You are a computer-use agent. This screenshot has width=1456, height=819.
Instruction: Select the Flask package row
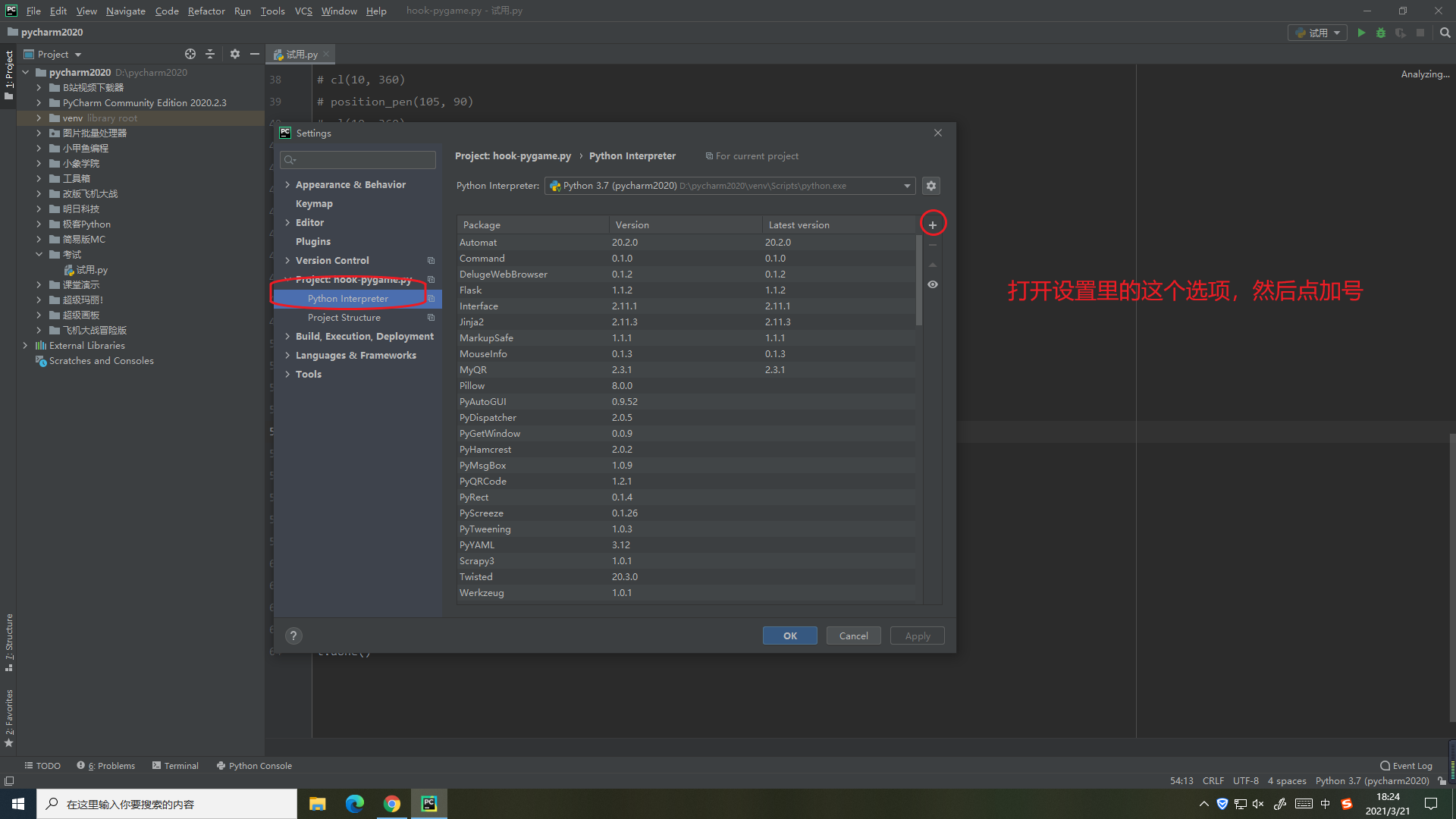tap(686, 290)
